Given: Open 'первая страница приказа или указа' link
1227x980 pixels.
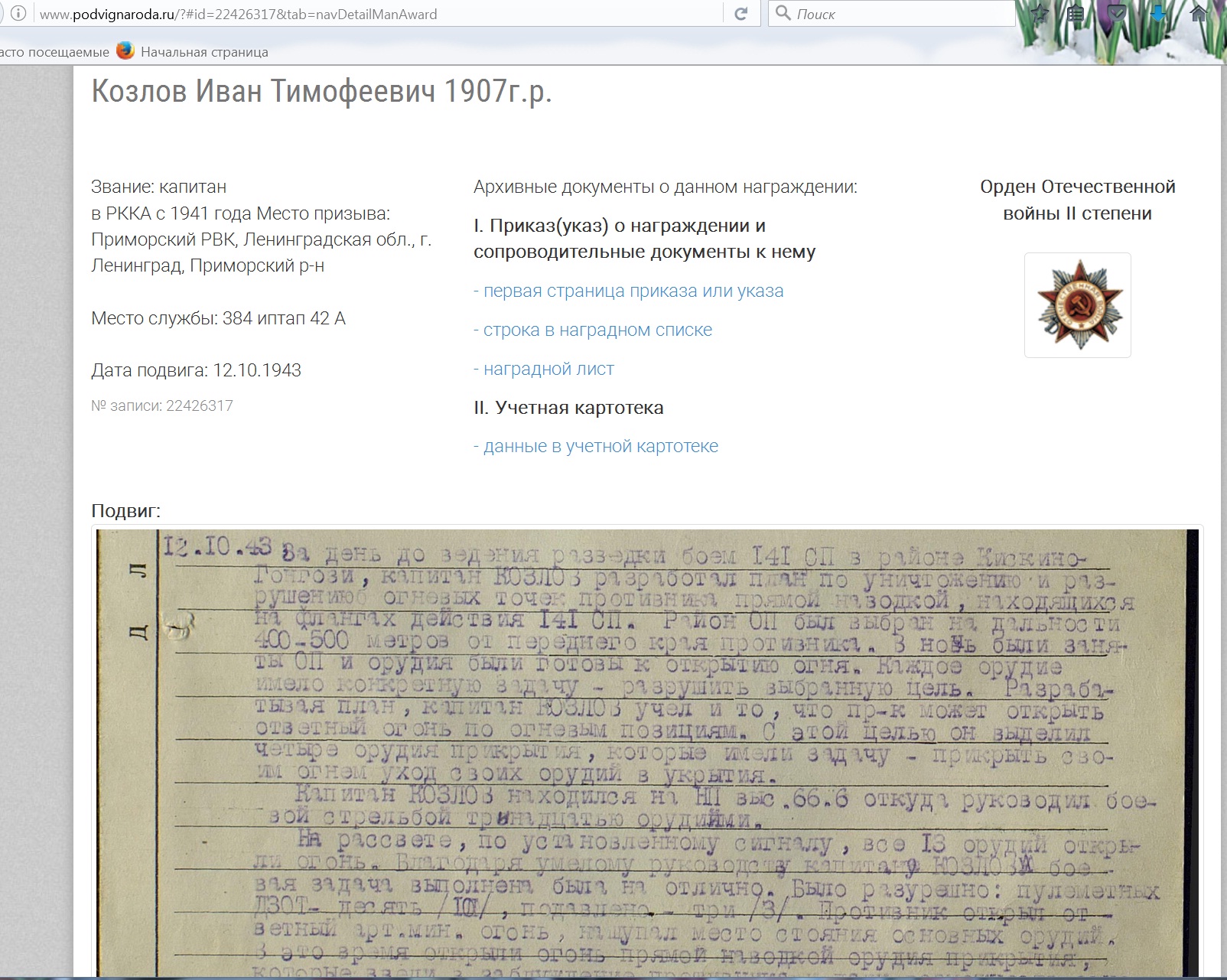Looking at the screenshot, I should pos(633,291).
